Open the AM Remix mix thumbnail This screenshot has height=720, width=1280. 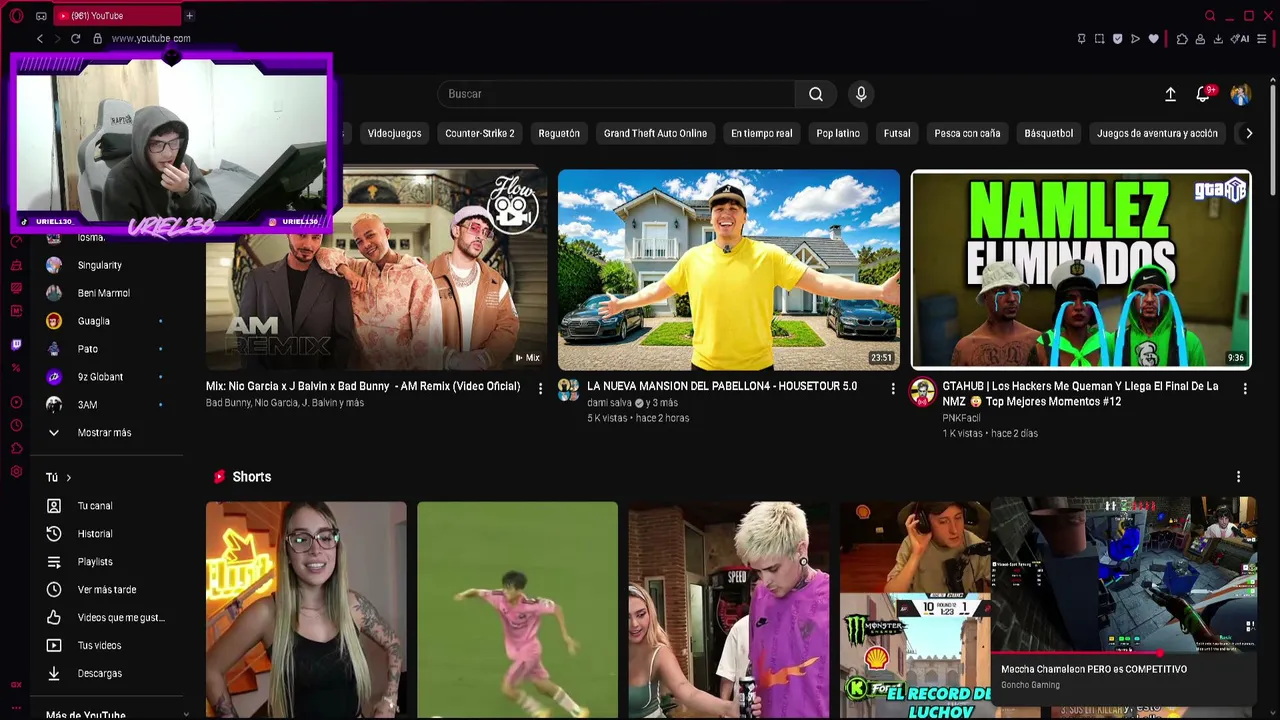click(x=376, y=269)
